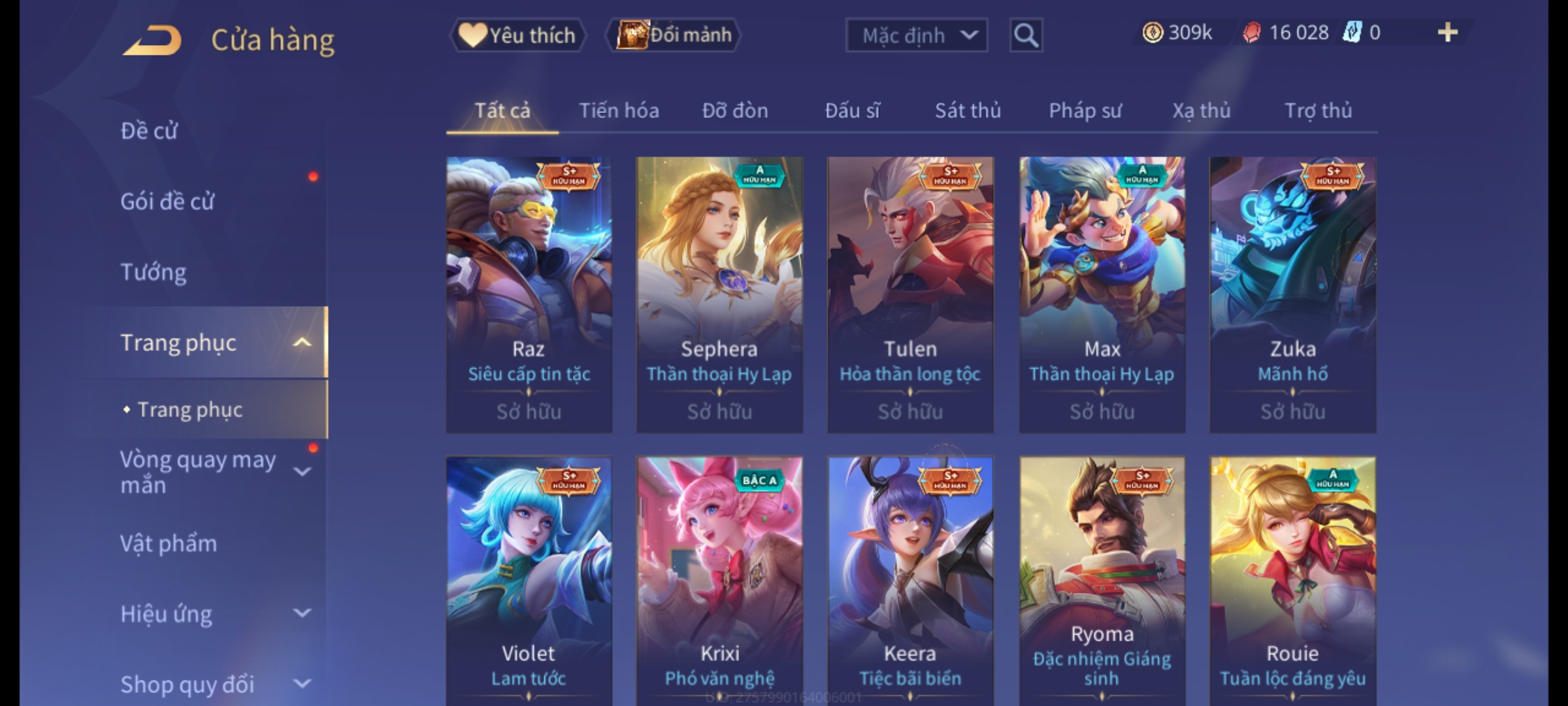The image size is (1568, 706).
Task: Switch to the Pháp sư tab
Action: click(x=1085, y=110)
